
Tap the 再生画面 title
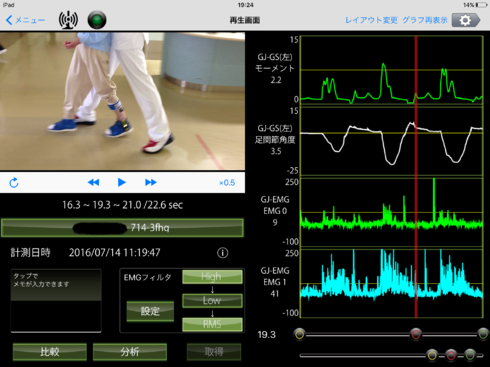click(245, 20)
